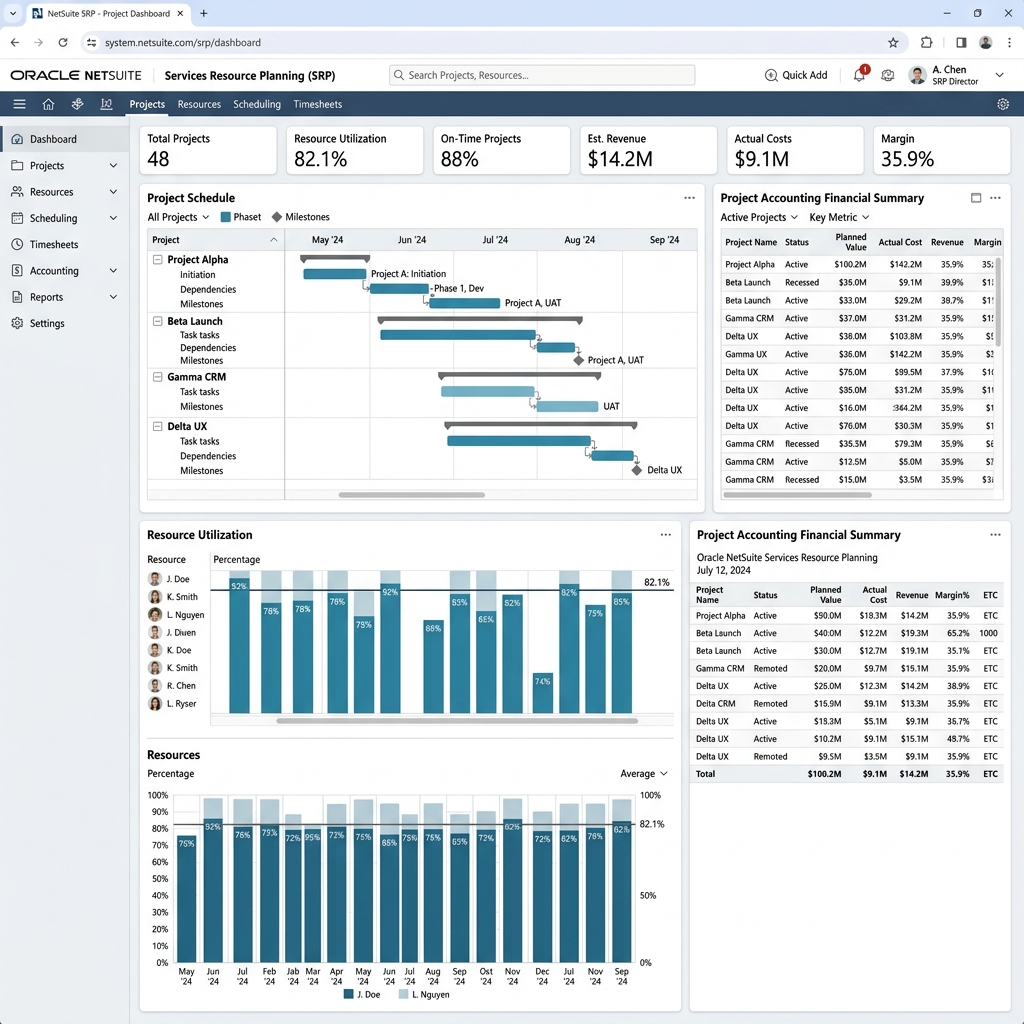This screenshot has width=1024, height=1024.
Task: Click the search projects input field
Action: click(542, 75)
